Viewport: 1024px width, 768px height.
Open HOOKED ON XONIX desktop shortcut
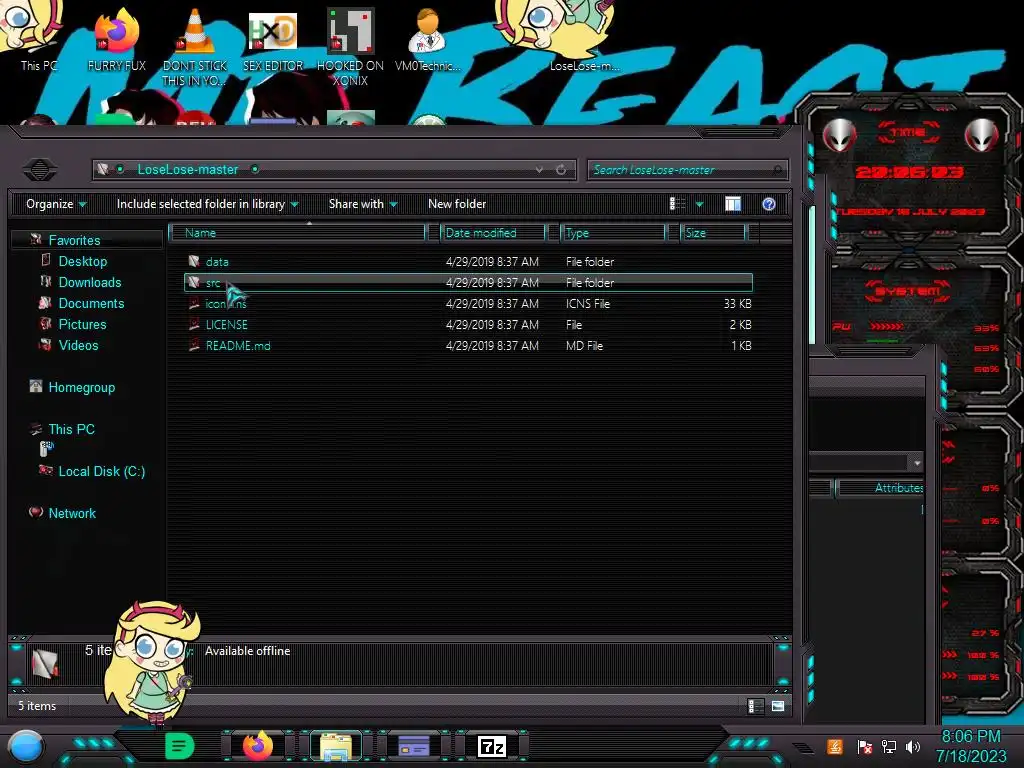point(350,47)
